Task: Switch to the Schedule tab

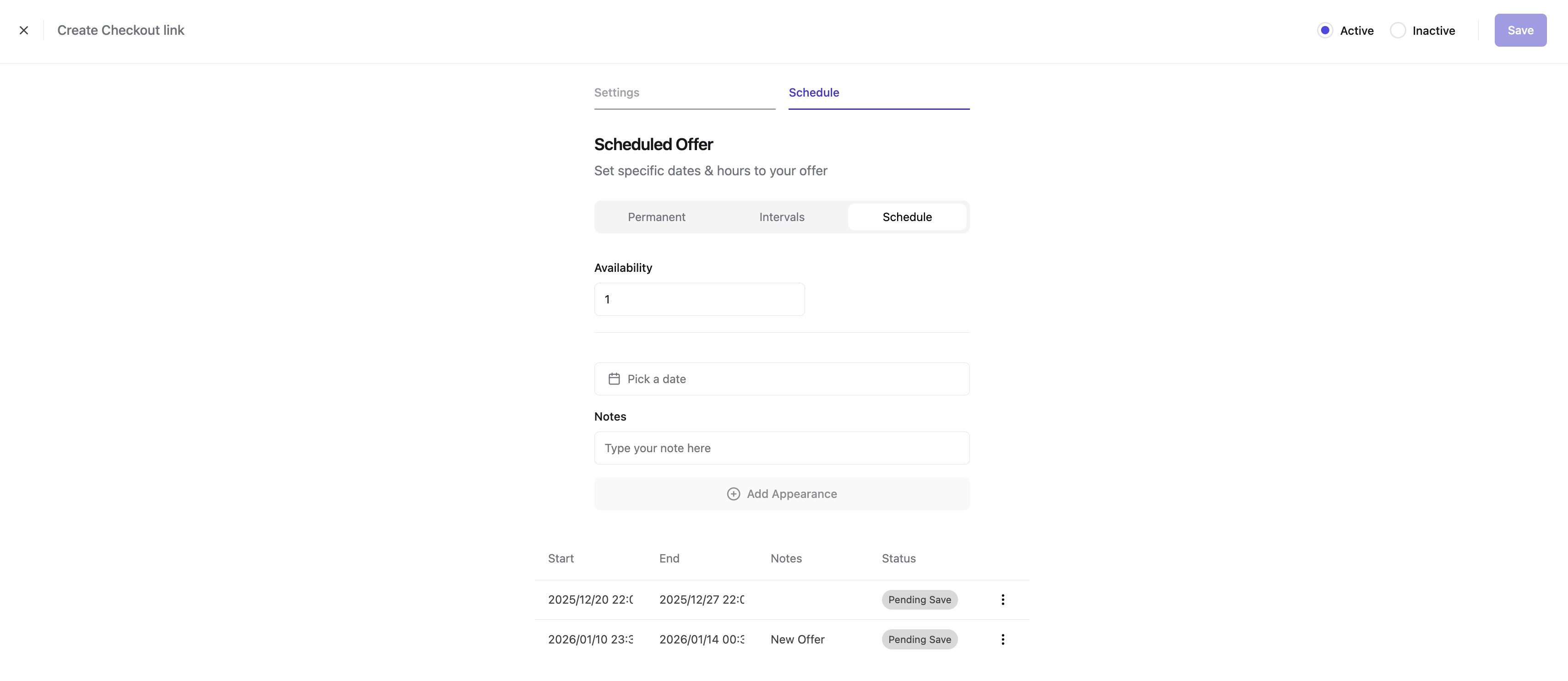Action: (813, 92)
